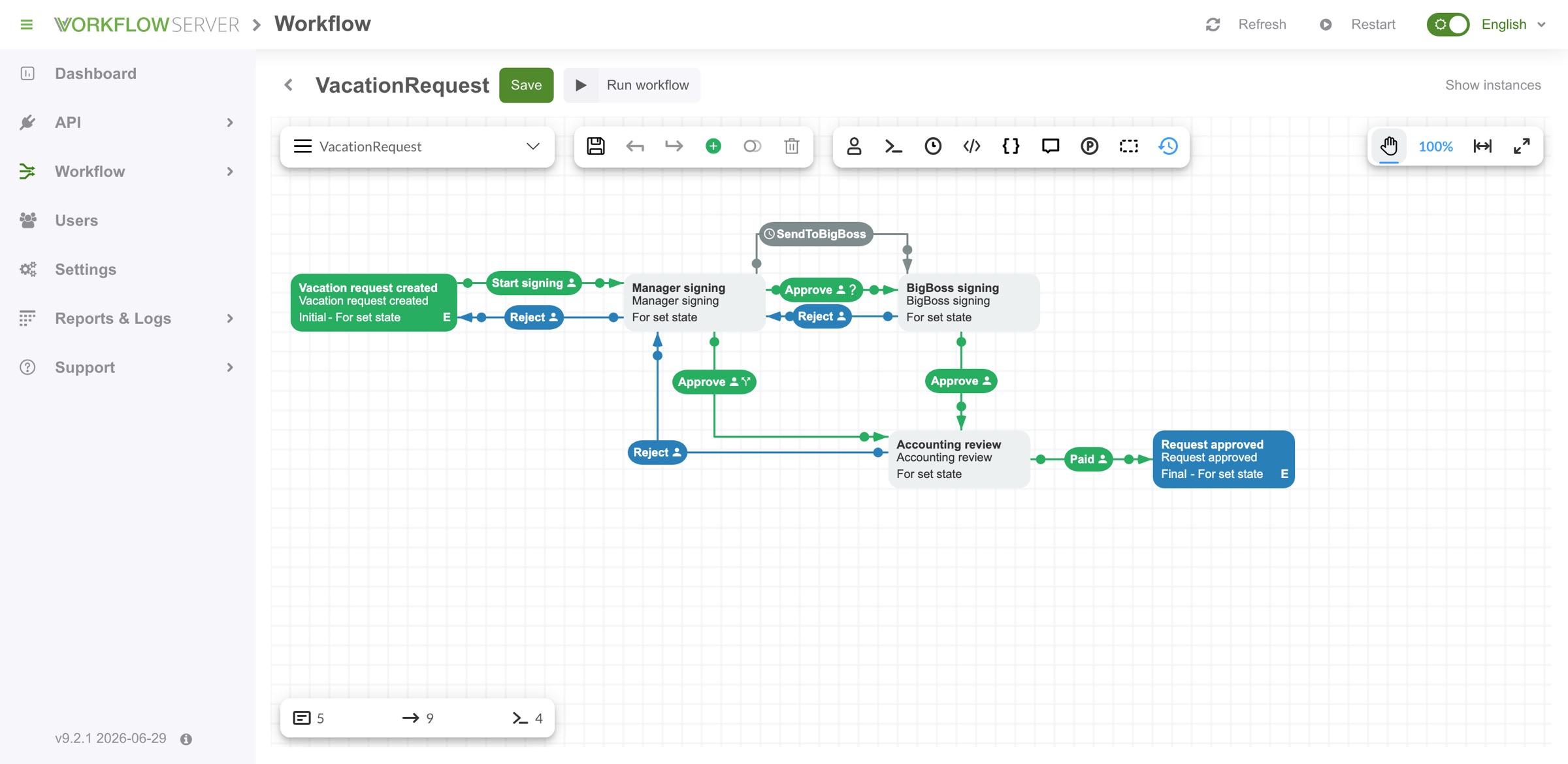The width and height of the screenshot is (1568, 764).
Task: Redo change with the forward arrow icon
Action: 674,146
